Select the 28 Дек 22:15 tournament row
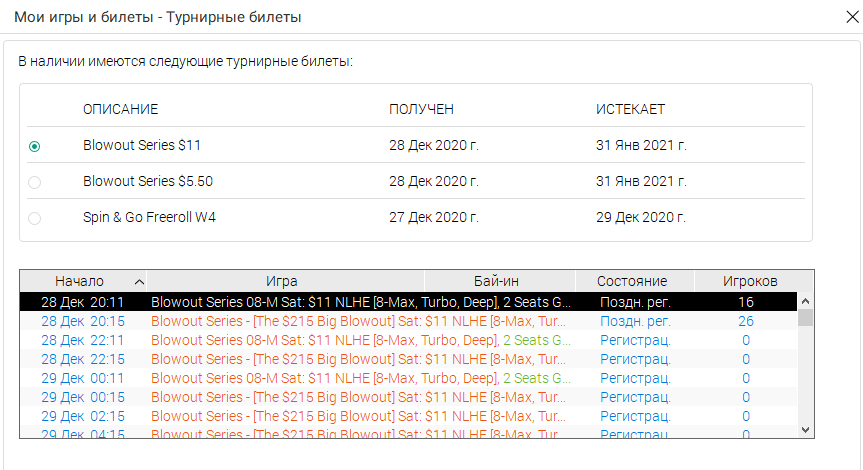863x470 pixels. point(408,359)
